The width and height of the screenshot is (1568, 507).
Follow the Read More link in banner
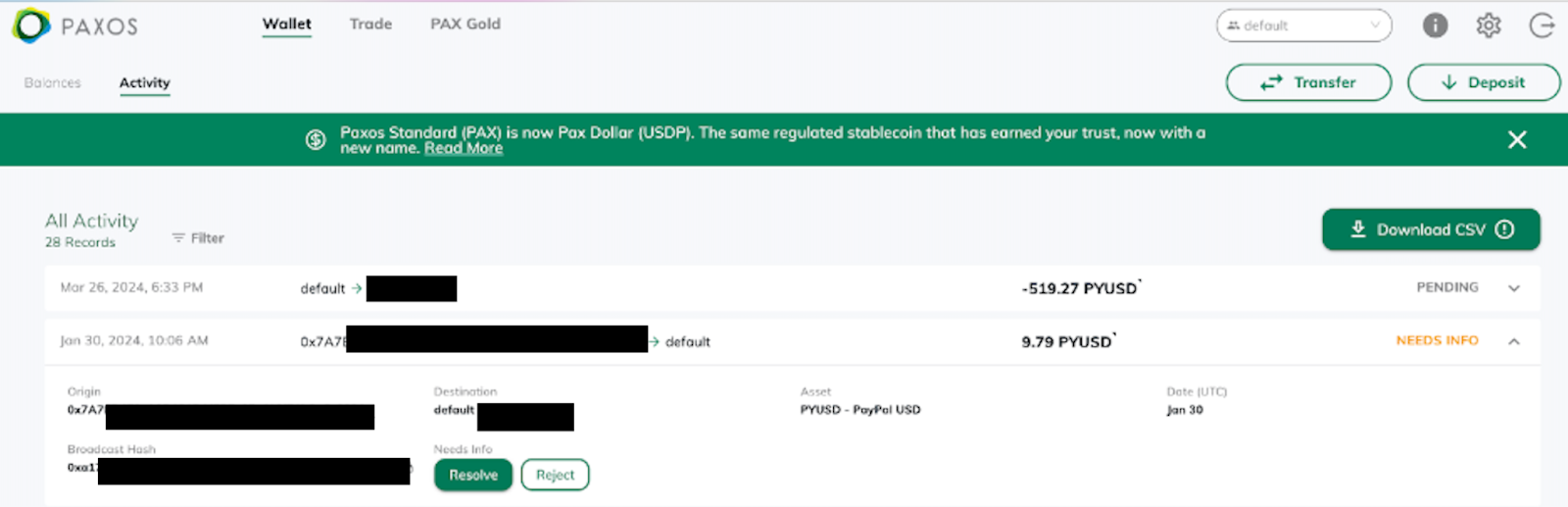click(x=464, y=148)
